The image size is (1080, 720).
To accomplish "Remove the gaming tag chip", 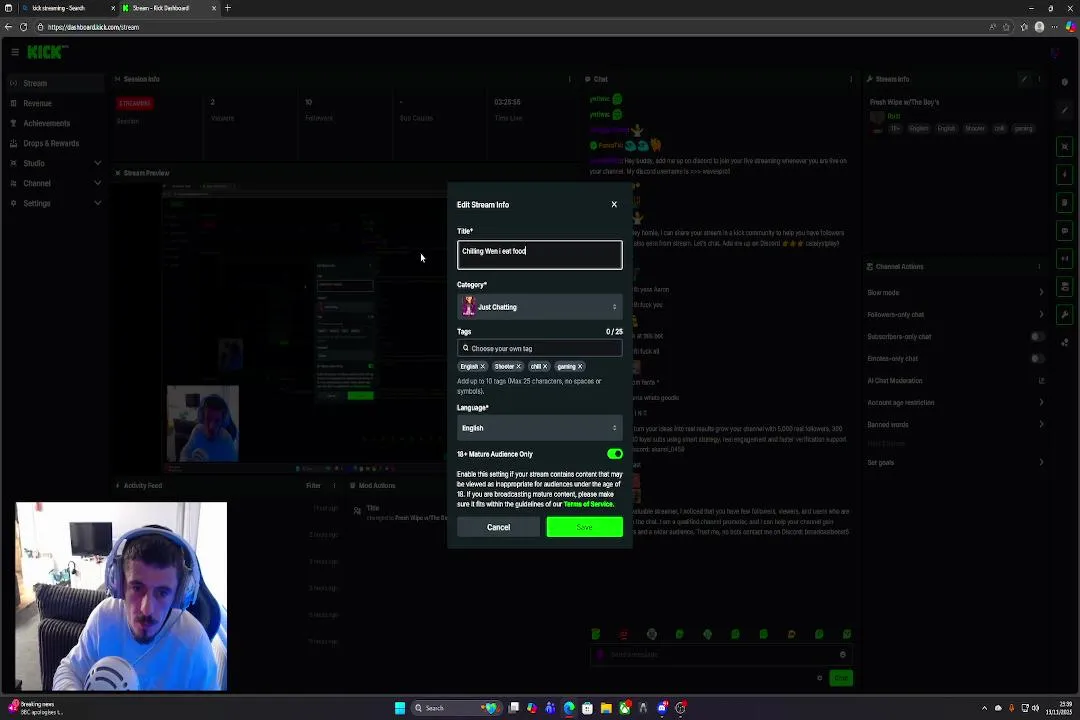I will click(x=580, y=367).
